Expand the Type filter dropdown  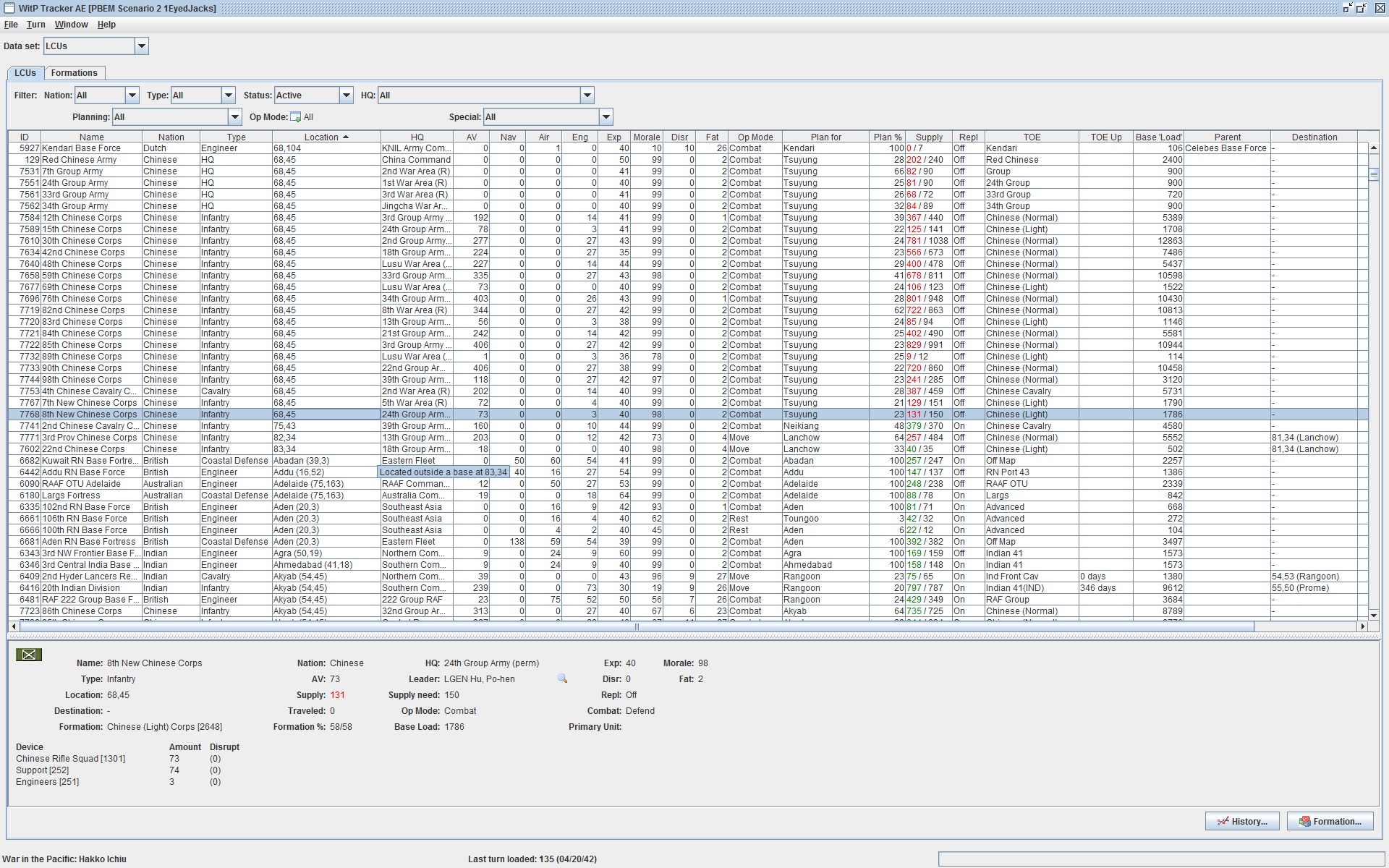pos(229,95)
